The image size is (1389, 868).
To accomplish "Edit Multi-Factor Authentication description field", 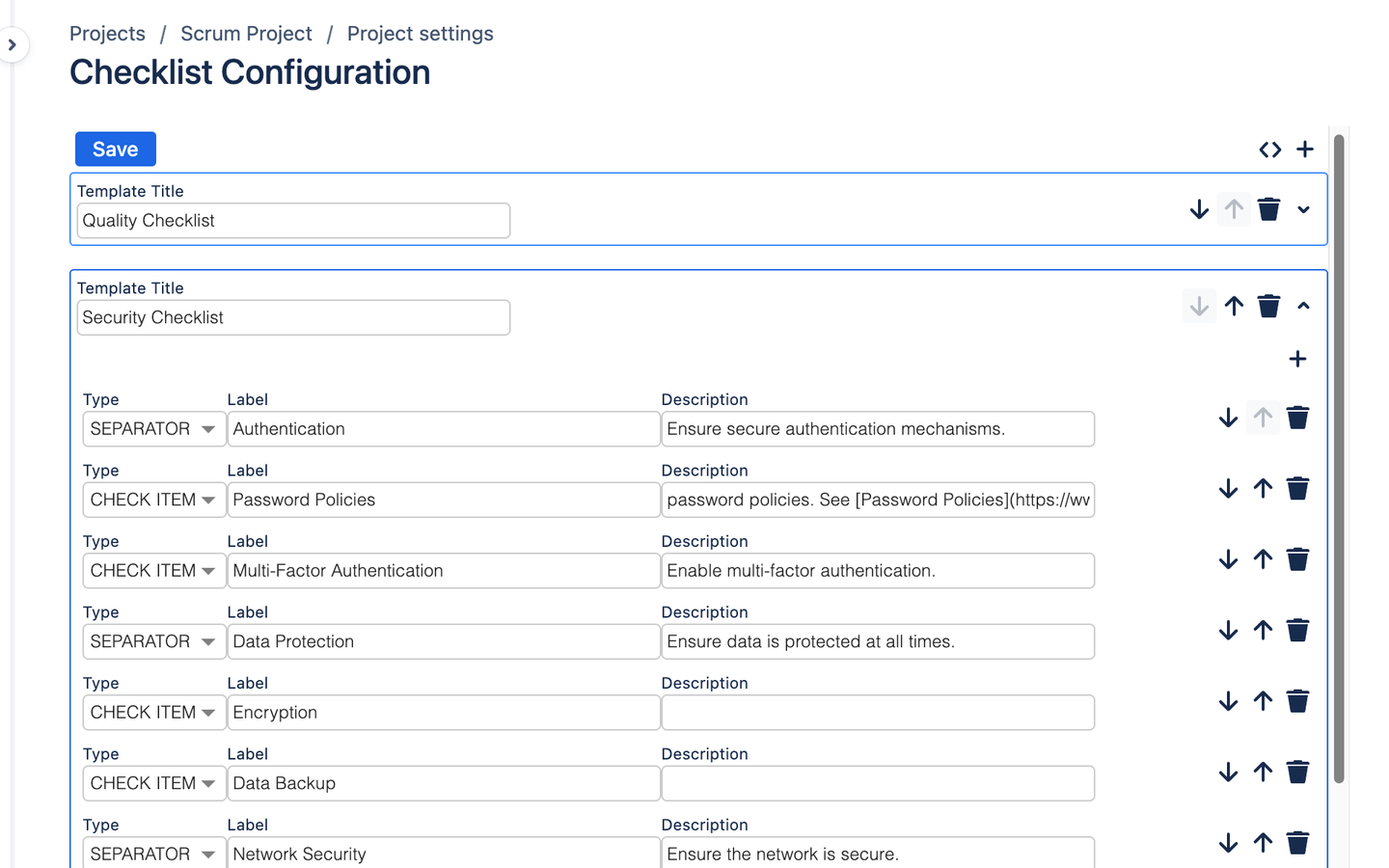I will click(x=878, y=571).
